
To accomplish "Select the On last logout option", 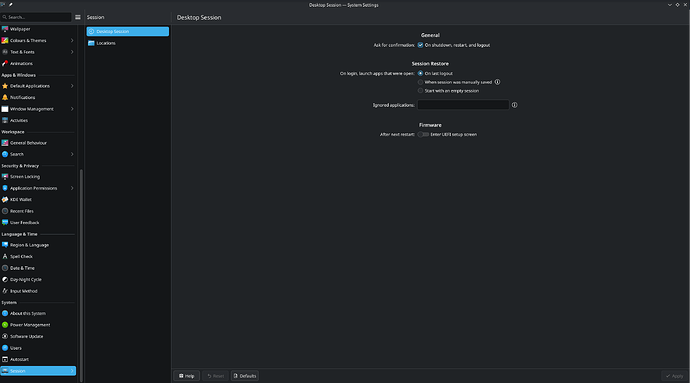I will click(420, 74).
